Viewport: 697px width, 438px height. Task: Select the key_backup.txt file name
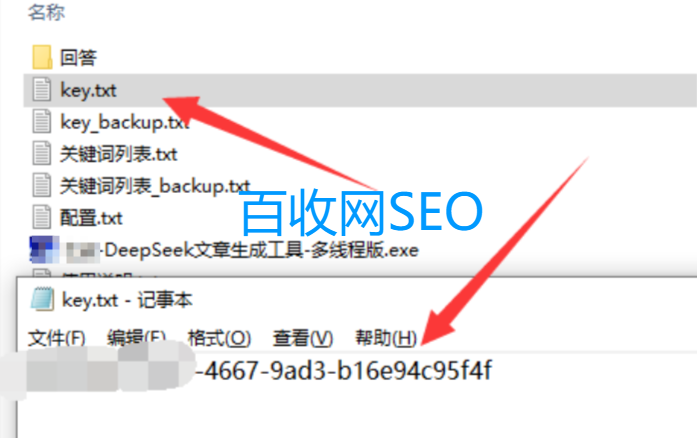(125, 122)
